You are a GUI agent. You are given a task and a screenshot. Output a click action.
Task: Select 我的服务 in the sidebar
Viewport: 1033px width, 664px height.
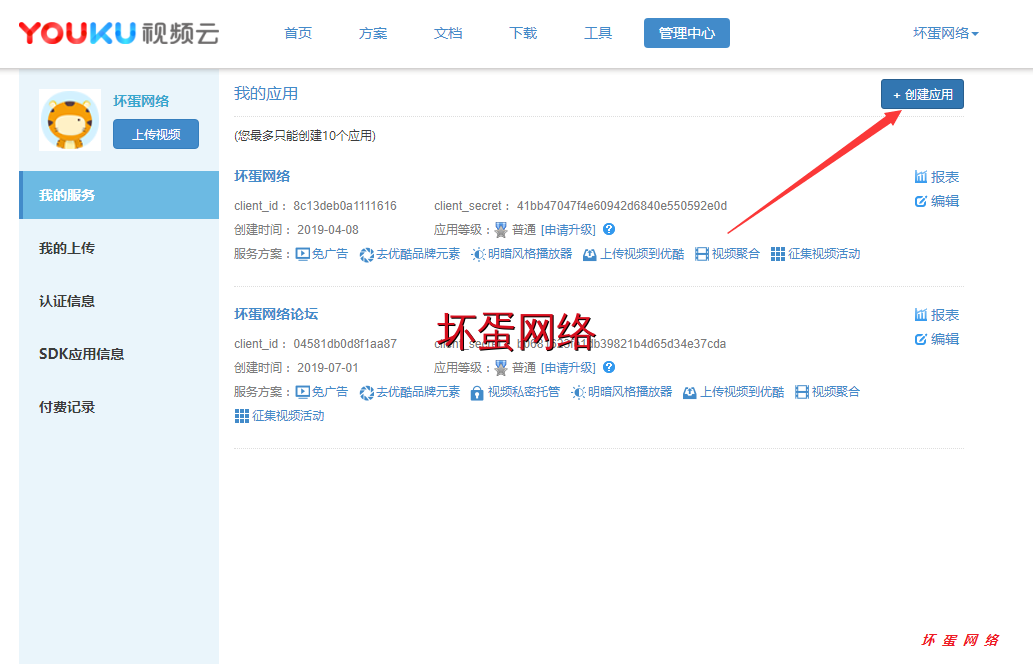[119, 195]
